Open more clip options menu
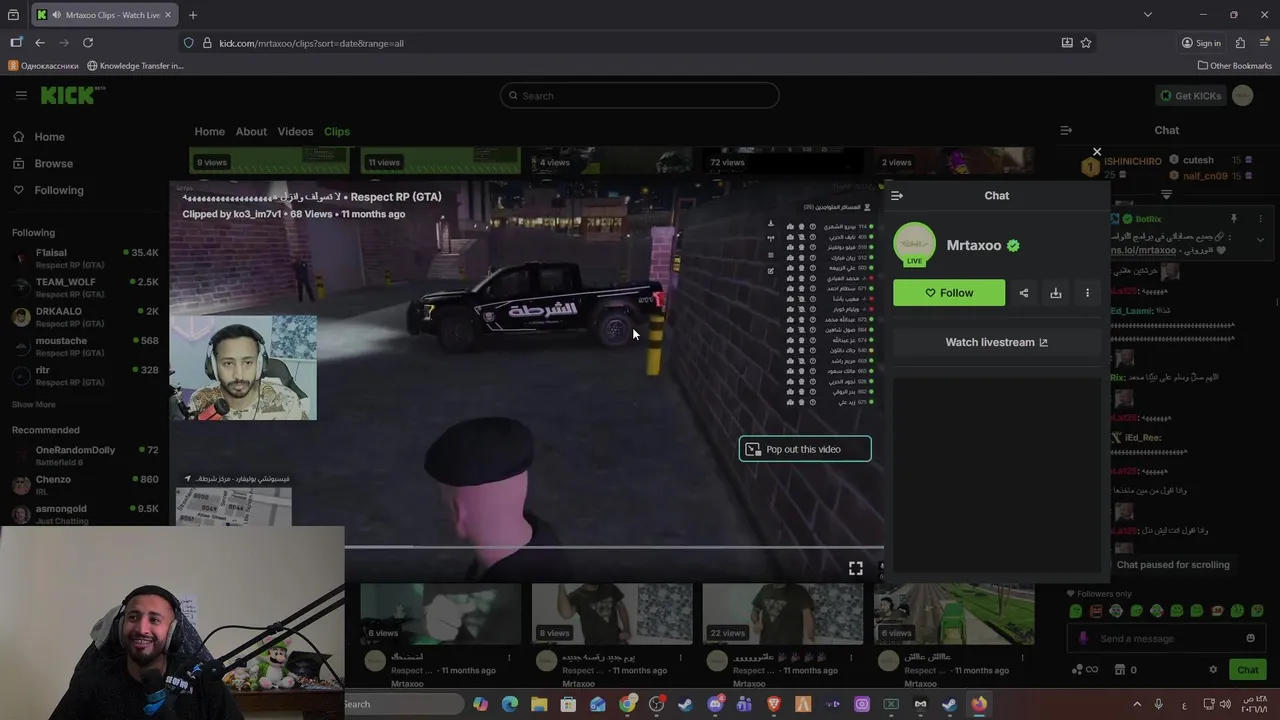1280x720 pixels. 1087,293
